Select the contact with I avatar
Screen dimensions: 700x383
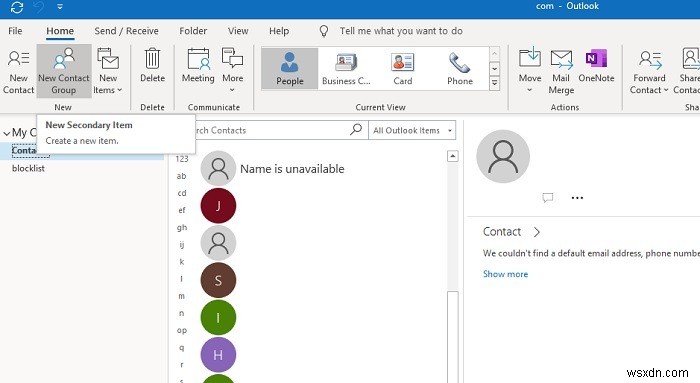coord(218,317)
